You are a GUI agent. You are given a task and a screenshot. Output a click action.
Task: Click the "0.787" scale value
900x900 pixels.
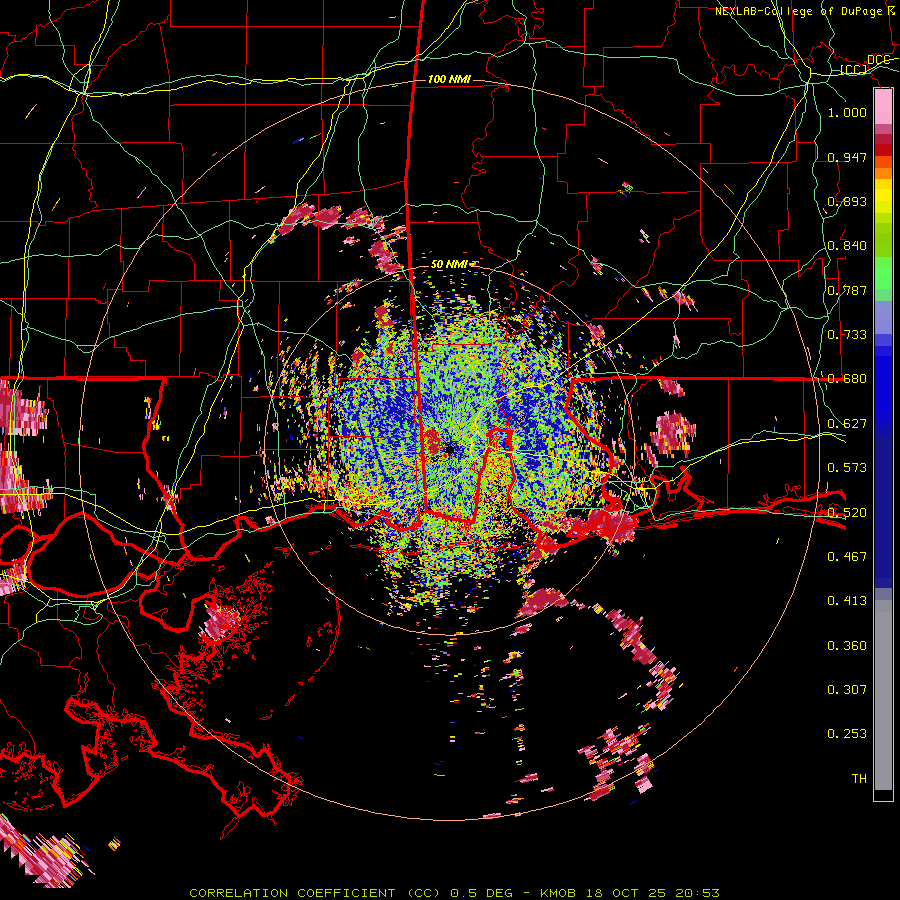pyautogui.click(x=847, y=290)
